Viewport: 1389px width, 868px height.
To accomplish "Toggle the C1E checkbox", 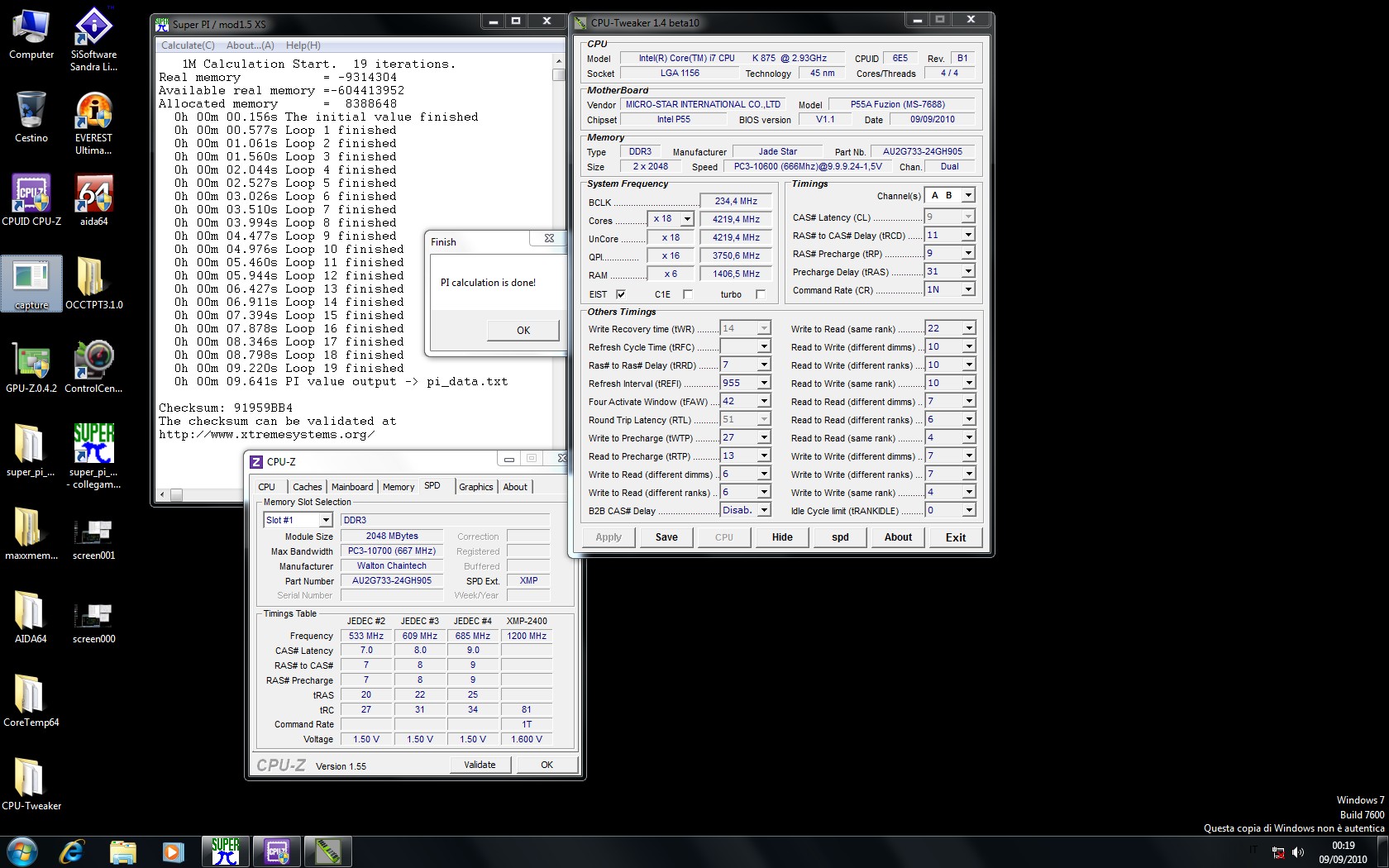I will coord(687,294).
